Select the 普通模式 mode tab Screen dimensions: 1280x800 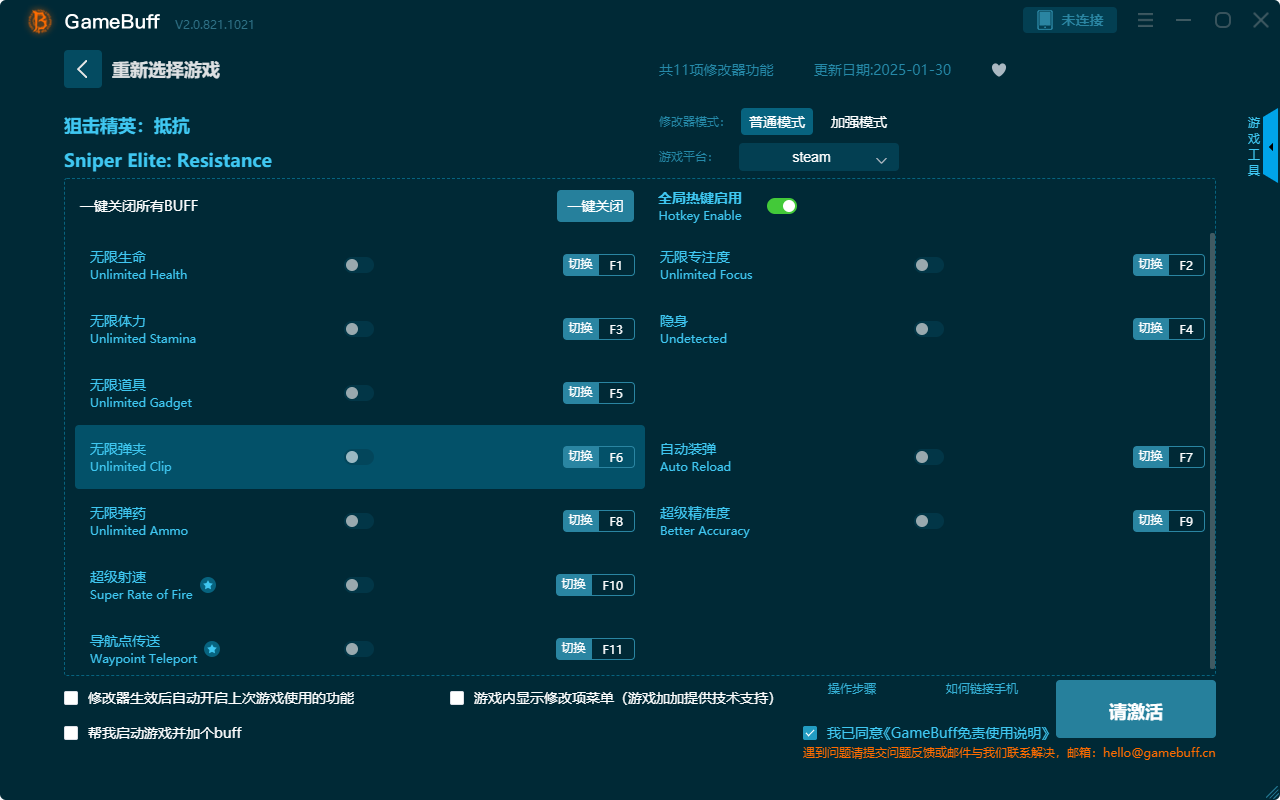(777, 121)
